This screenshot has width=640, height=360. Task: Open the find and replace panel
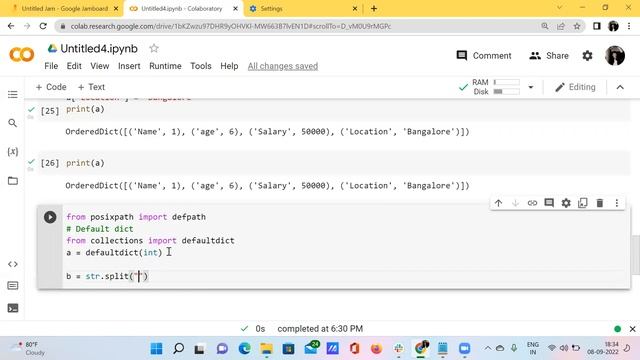pyautogui.click(x=13, y=123)
